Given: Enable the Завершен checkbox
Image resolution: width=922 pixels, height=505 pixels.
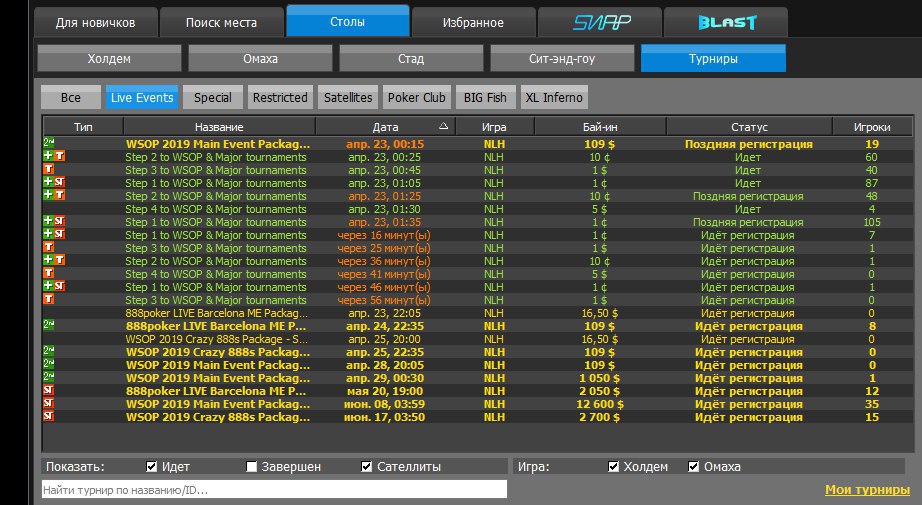Looking at the screenshot, I should tap(252, 467).
